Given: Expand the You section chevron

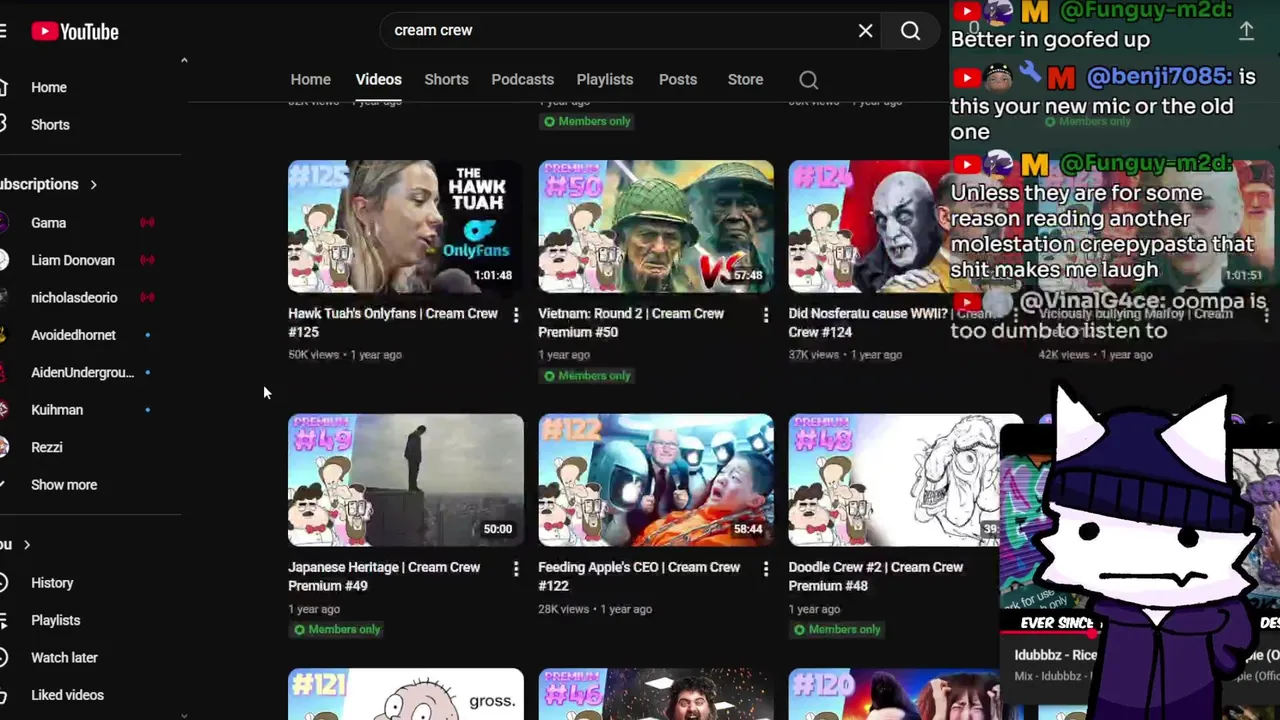Looking at the screenshot, I should tap(27, 545).
